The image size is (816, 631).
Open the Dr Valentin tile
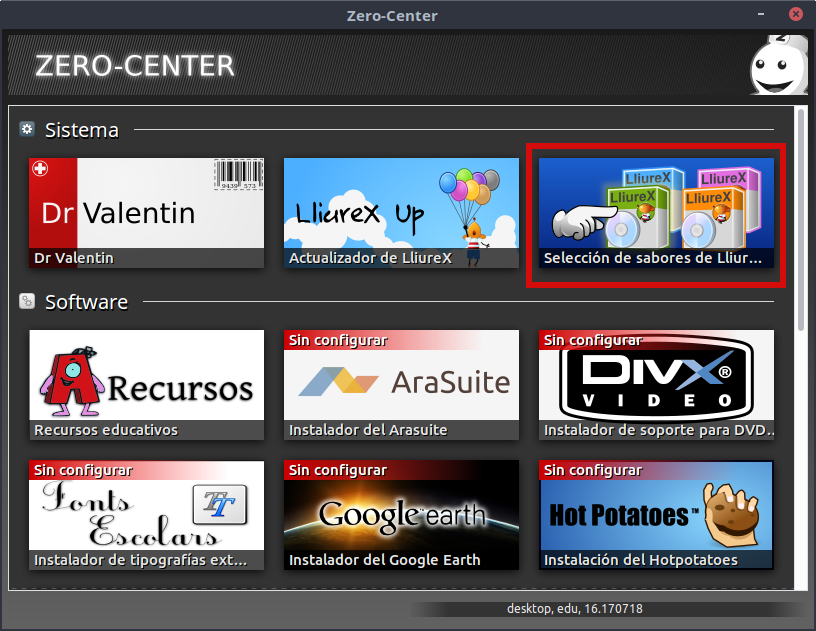click(146, 212)
